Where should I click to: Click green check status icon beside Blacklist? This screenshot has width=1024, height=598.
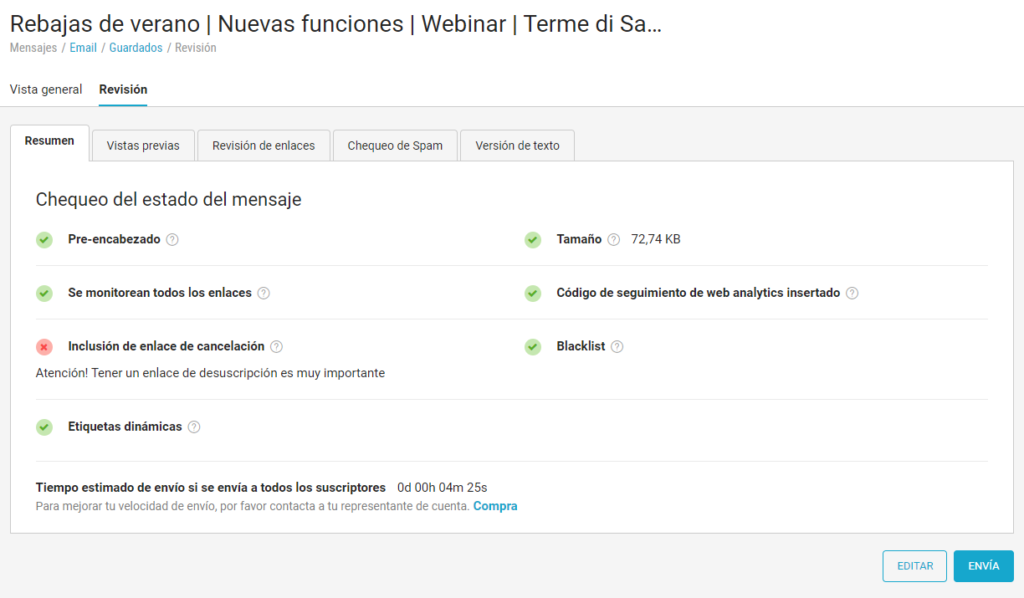click(x=533, y=347)
